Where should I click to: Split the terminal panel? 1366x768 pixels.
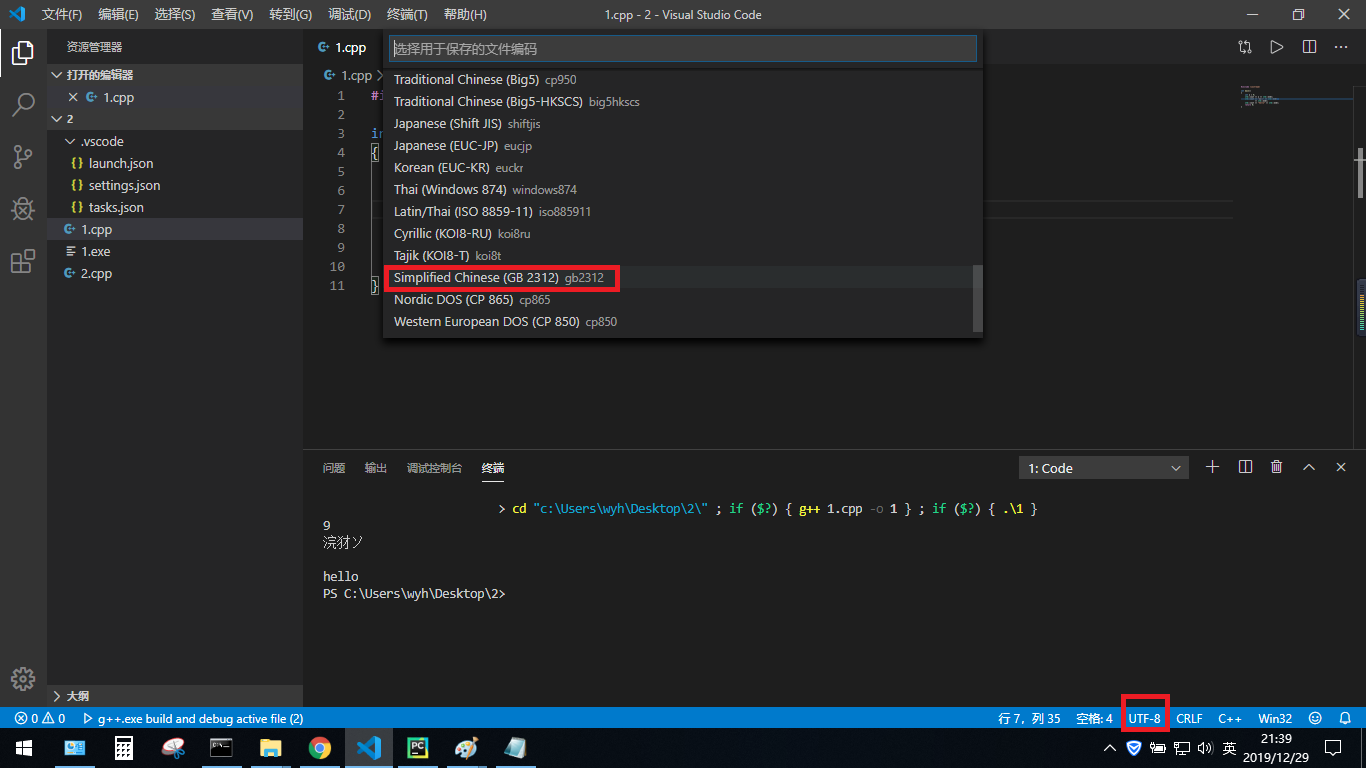coord(1245,467)
